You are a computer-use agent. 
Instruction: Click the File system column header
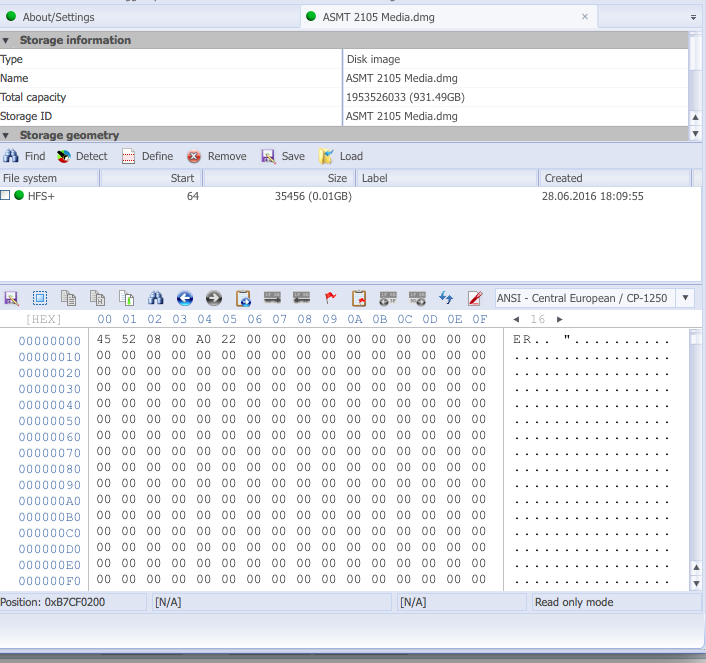[50, 178]
